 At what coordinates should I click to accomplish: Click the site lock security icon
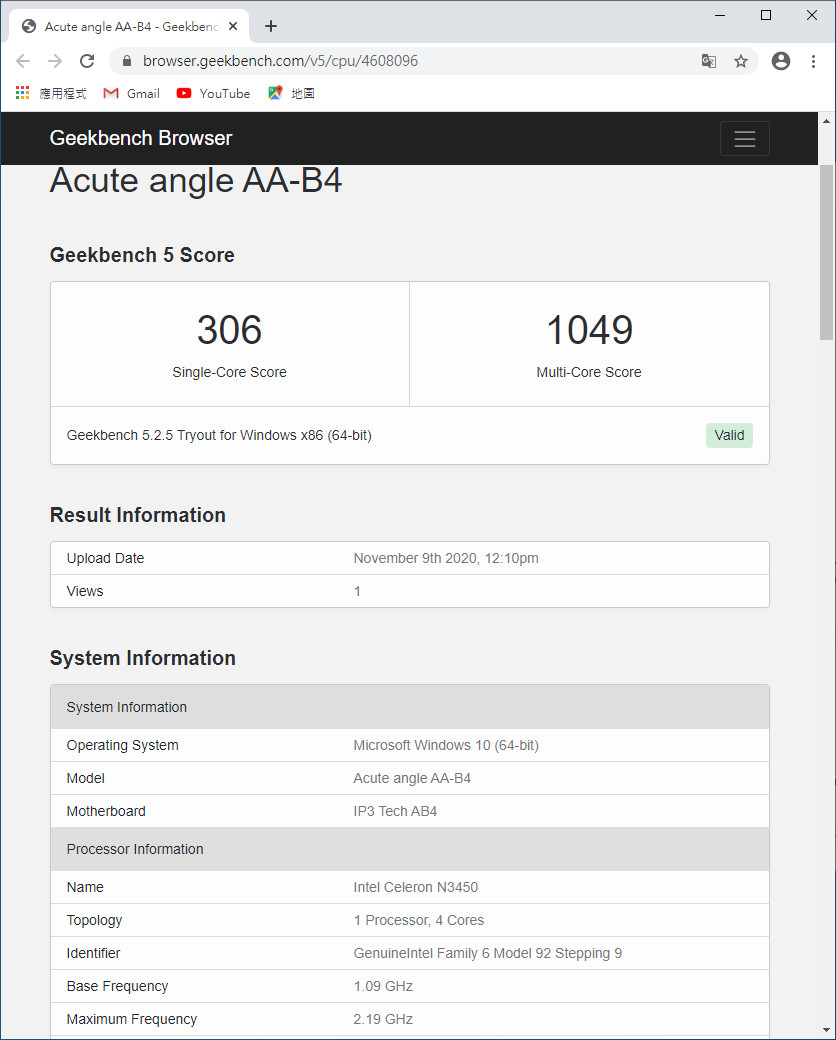127,61
